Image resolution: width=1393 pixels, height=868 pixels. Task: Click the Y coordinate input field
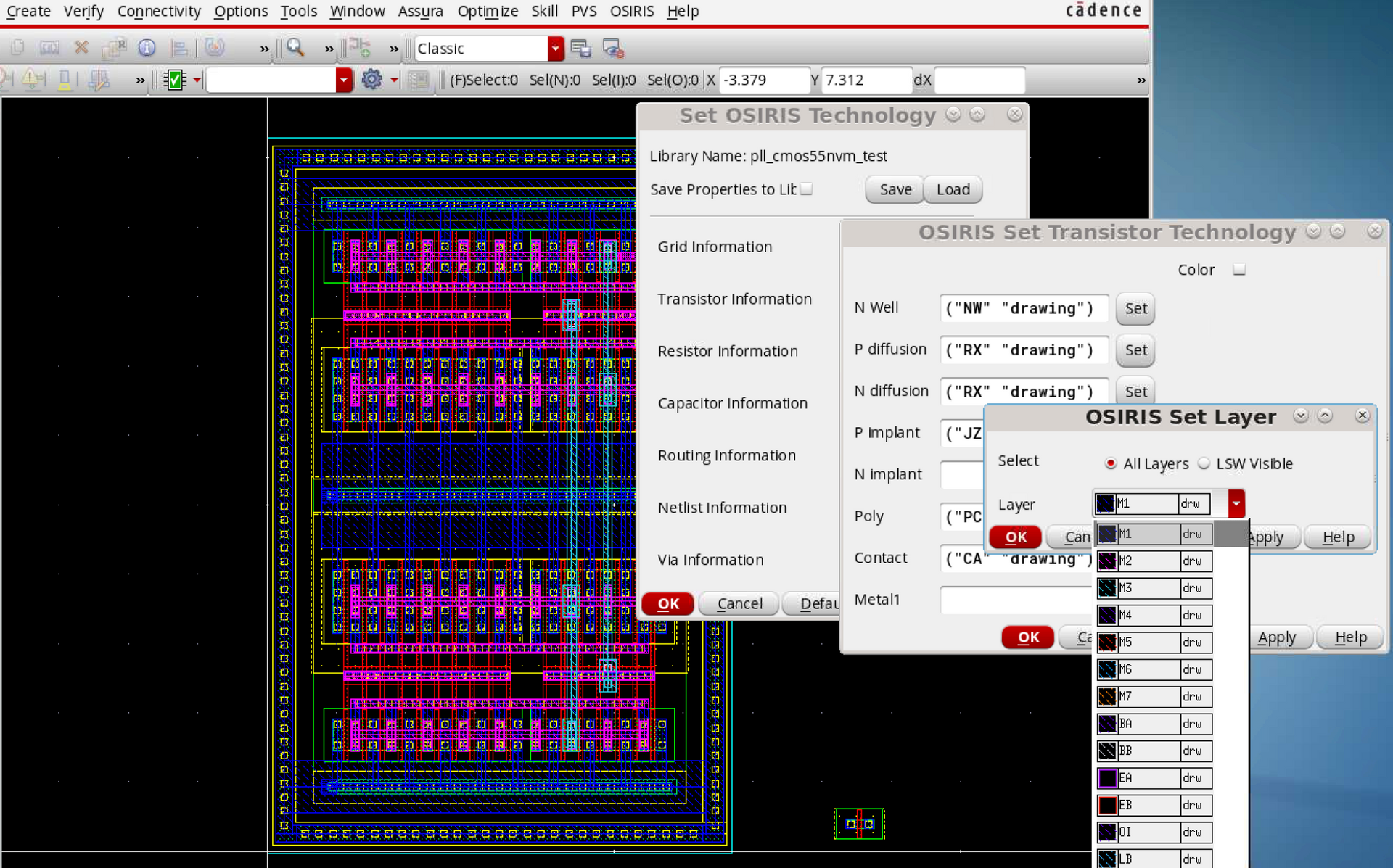[x=867, y=80]
